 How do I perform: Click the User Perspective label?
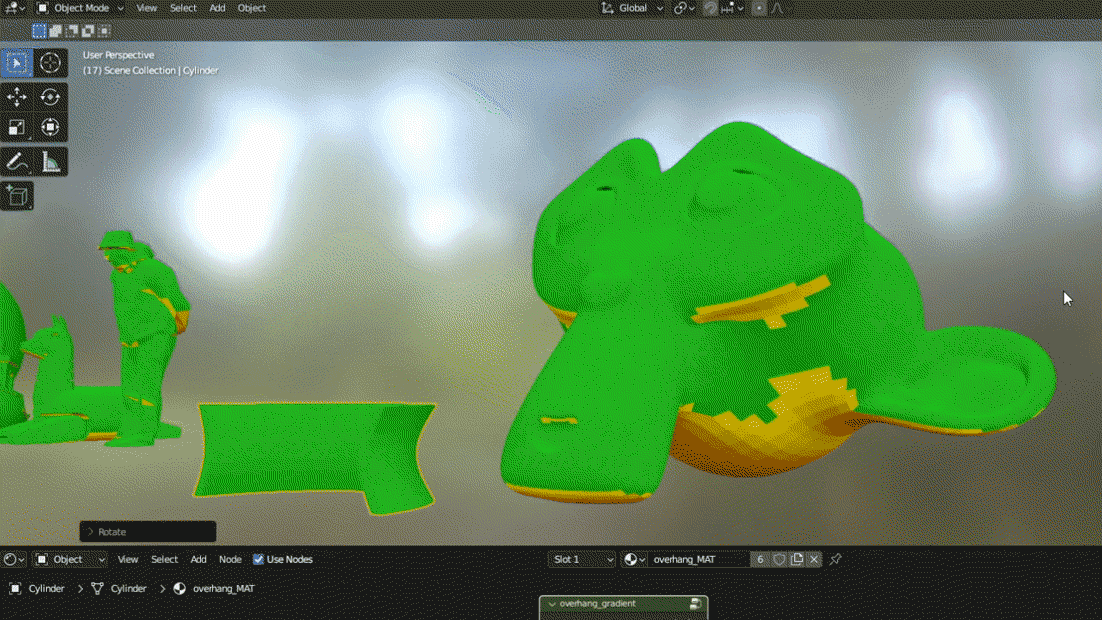[118, 55]
